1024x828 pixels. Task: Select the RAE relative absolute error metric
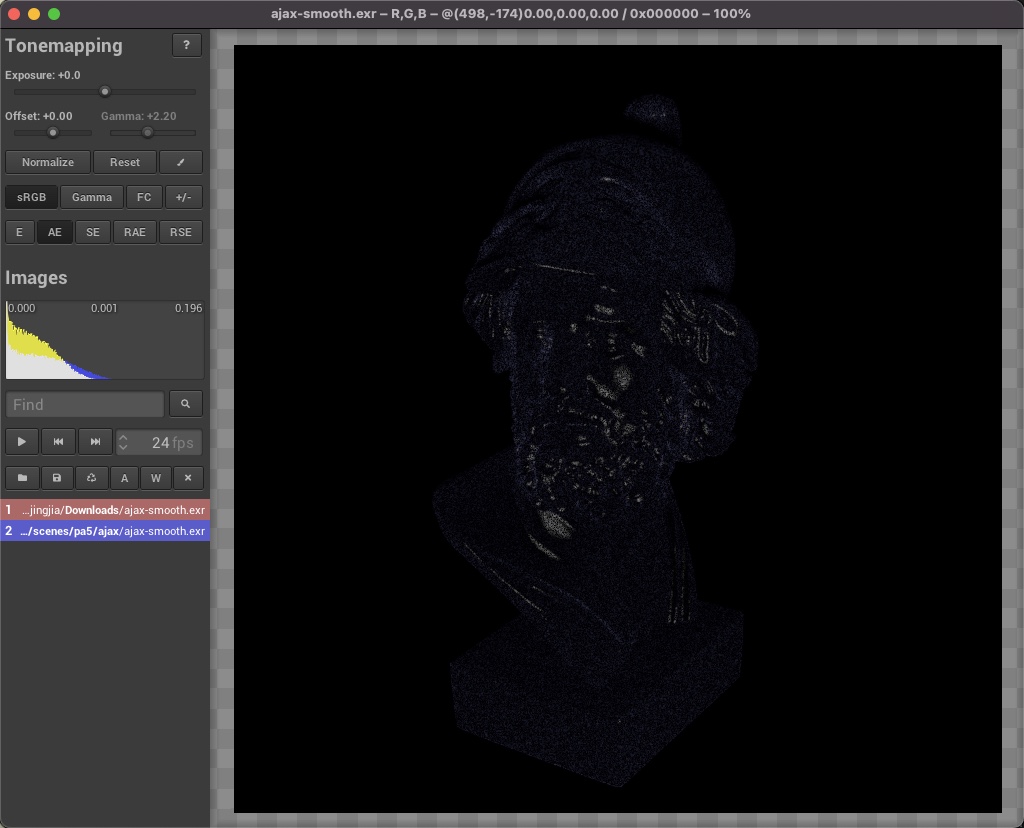coord(135,232)
